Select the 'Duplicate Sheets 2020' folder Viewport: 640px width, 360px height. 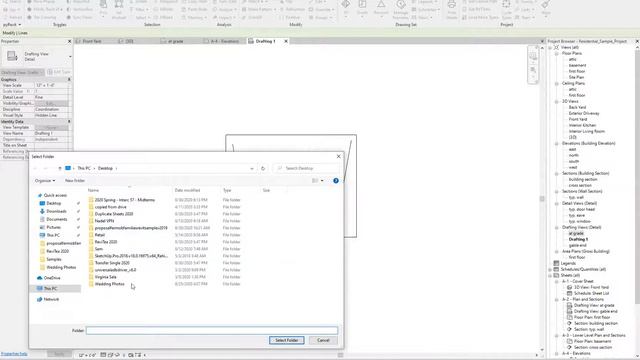pos(114,214)
